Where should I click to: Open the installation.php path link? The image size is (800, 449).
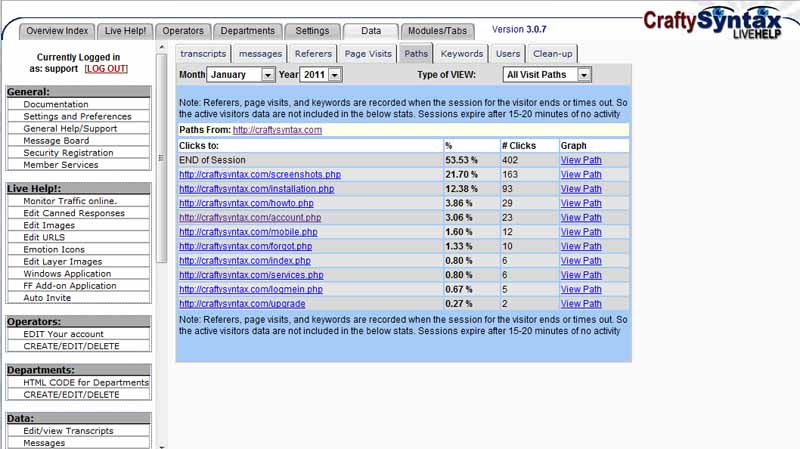(257, 189)
